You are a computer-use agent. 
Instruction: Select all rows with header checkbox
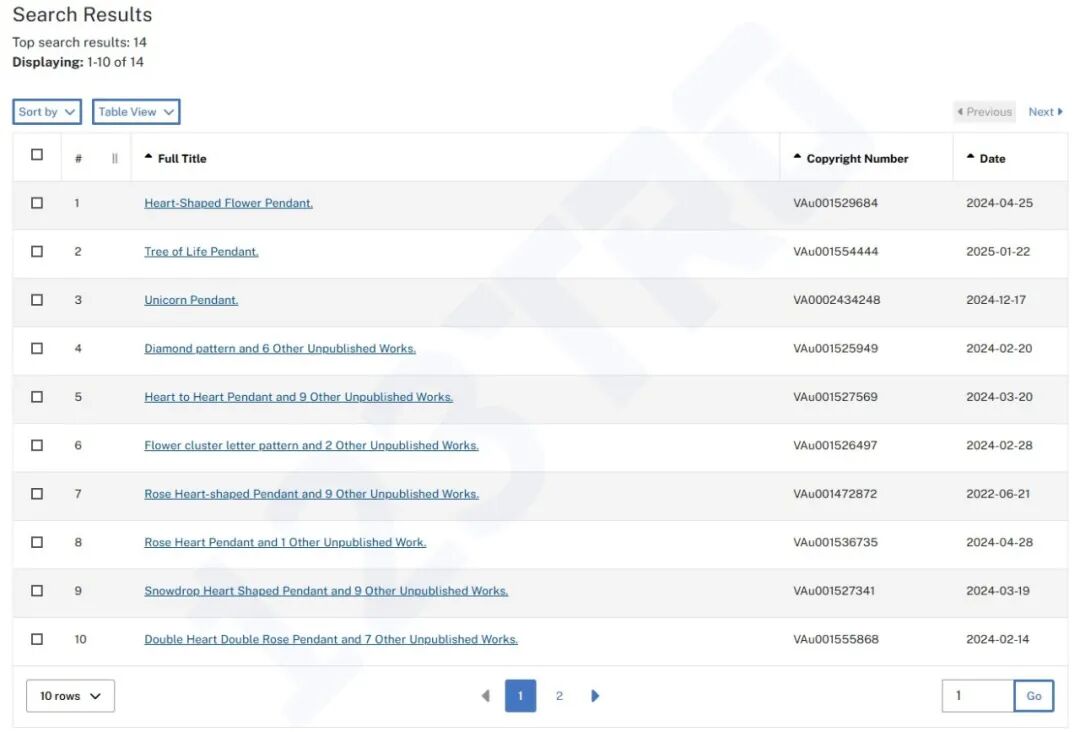[37, 155]
